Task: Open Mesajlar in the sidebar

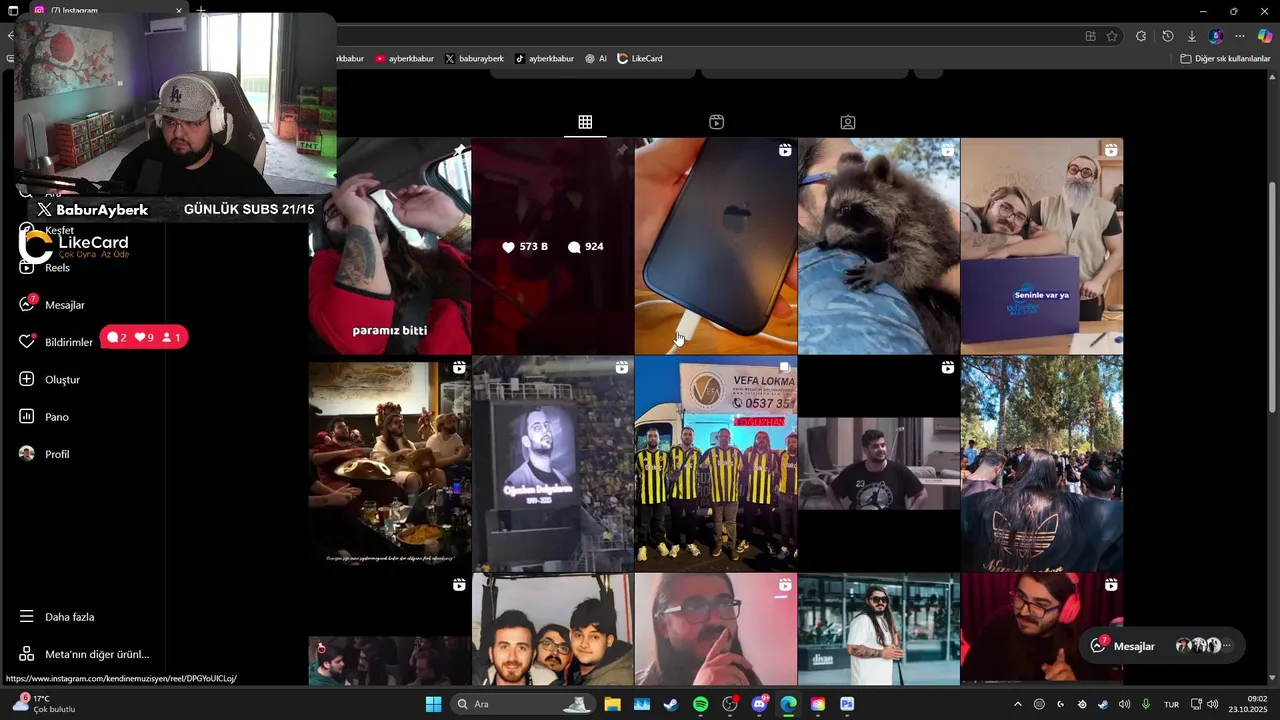Action: [x=64, y=305]
